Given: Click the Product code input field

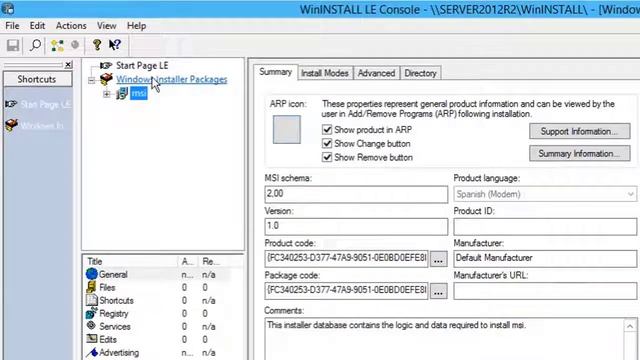Looking at the screenshot, I should (x=346, y=259).
